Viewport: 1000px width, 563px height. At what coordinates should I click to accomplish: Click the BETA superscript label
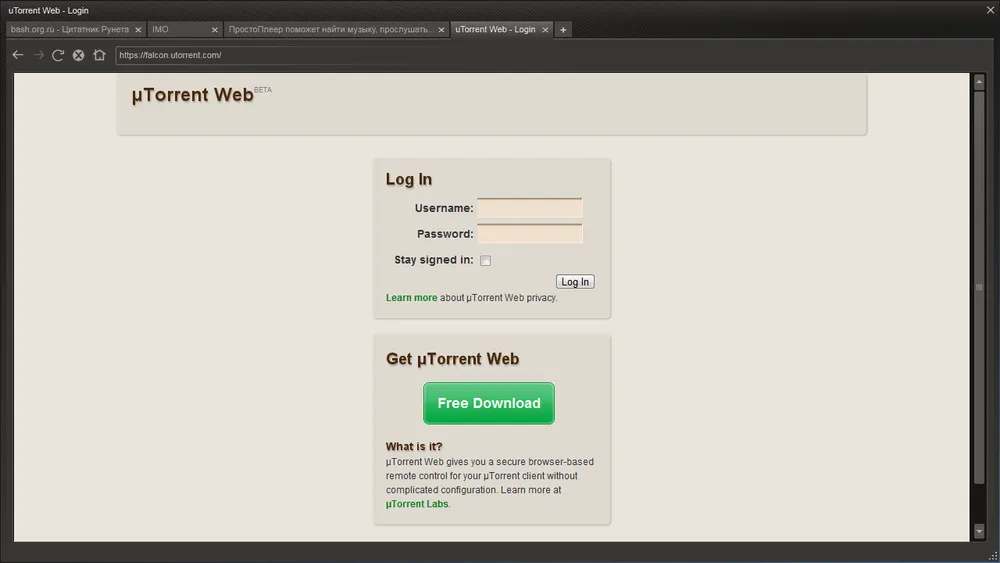click(263, 90)
